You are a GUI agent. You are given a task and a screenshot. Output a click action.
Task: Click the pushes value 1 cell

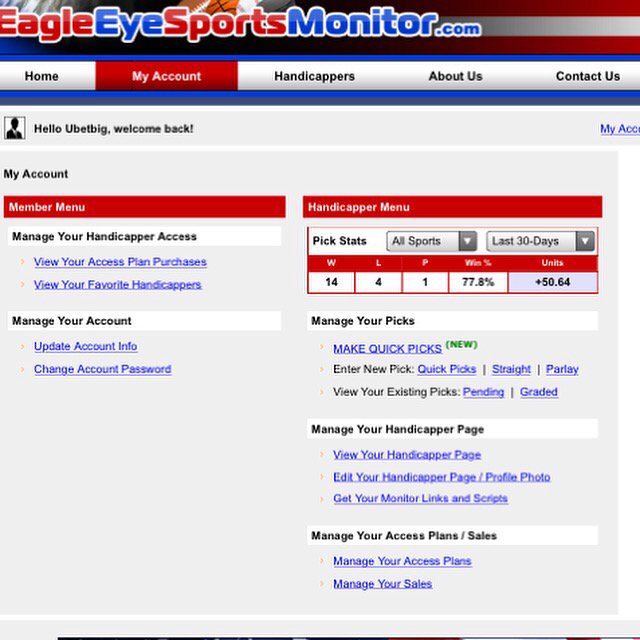coord(425,282)
